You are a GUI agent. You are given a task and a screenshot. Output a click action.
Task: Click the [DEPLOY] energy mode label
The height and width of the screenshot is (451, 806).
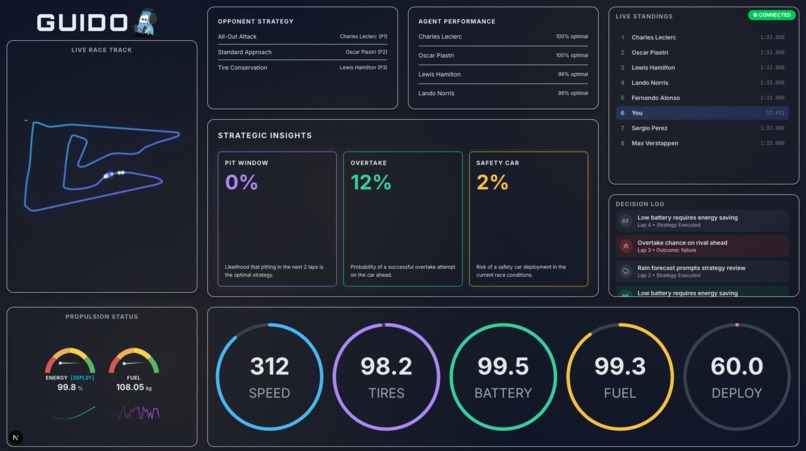(x=82, y=377)
